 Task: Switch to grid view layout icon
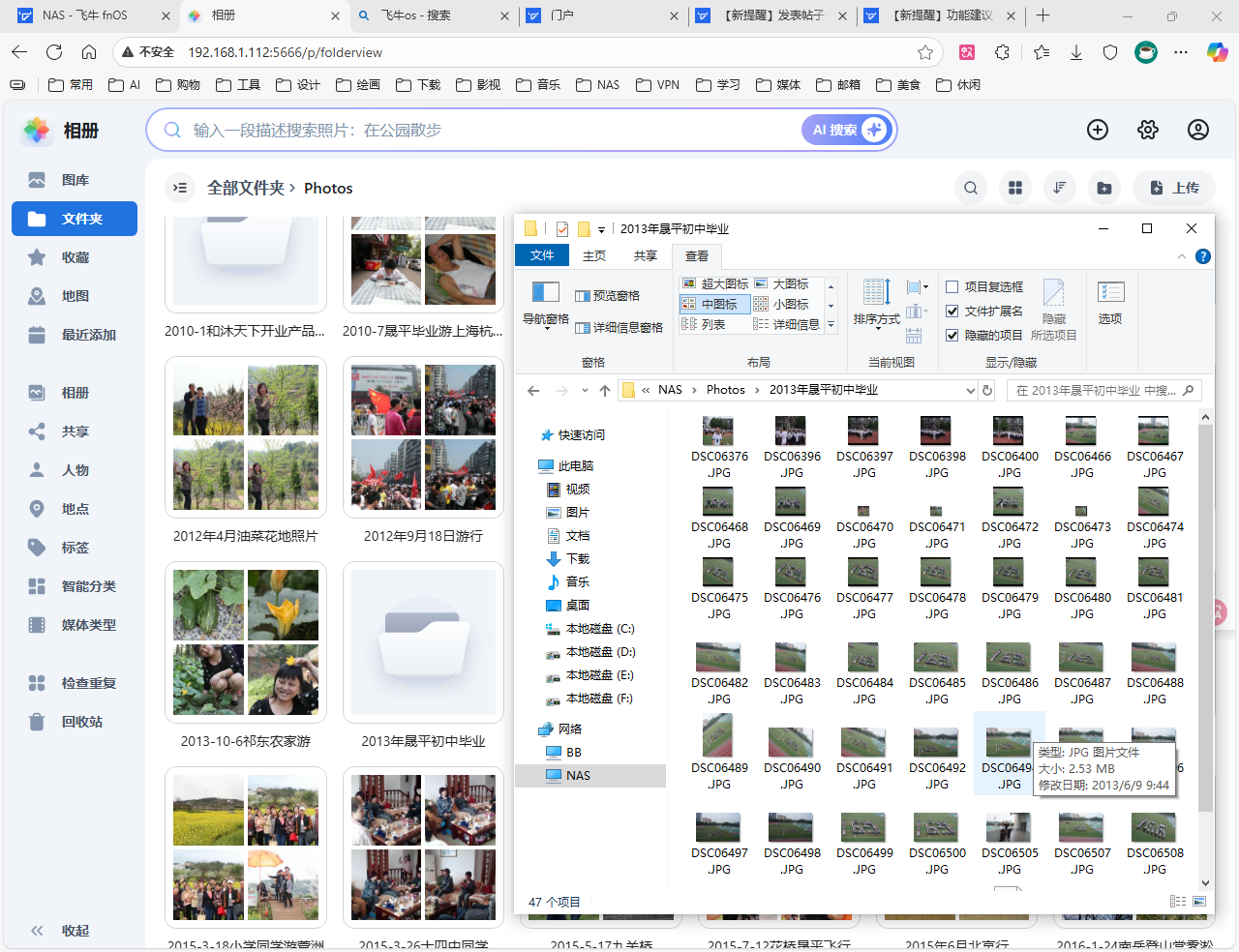[1014, 188]
